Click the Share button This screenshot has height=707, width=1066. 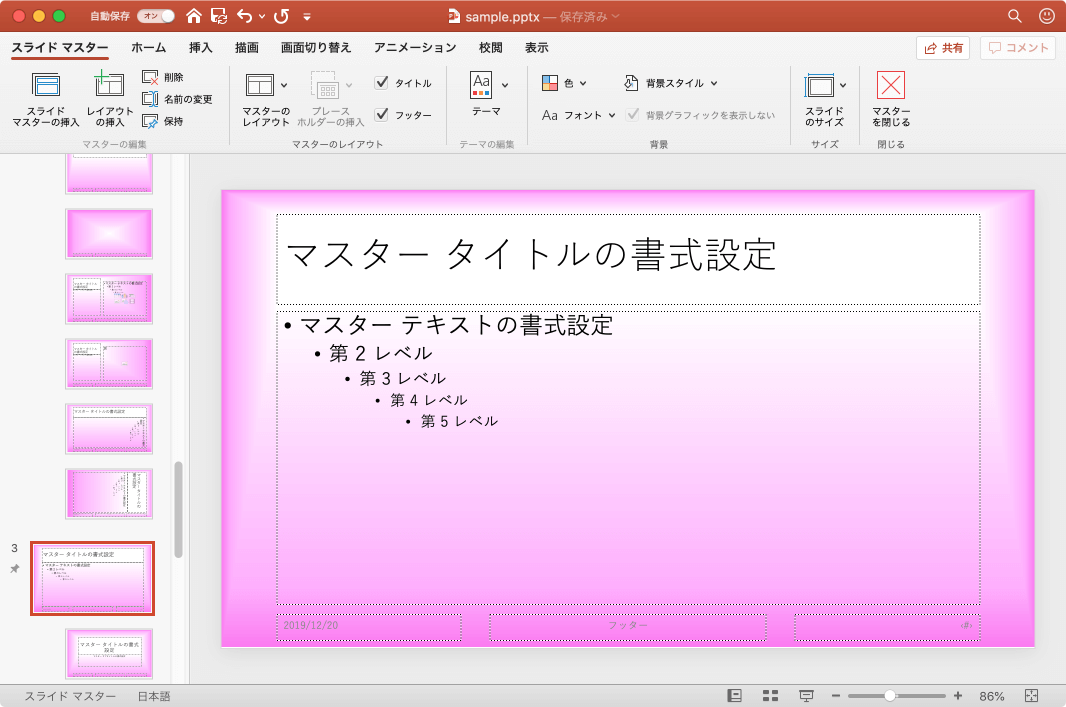coord(942,47)
